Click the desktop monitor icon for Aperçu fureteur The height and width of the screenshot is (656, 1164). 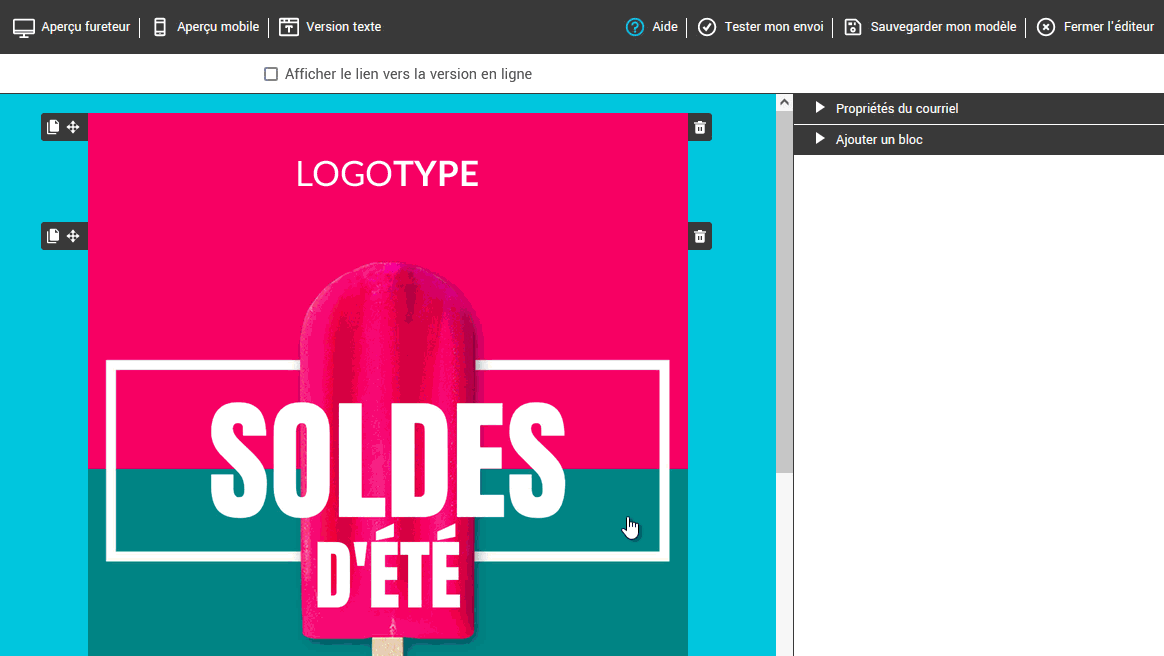[24, 27]
